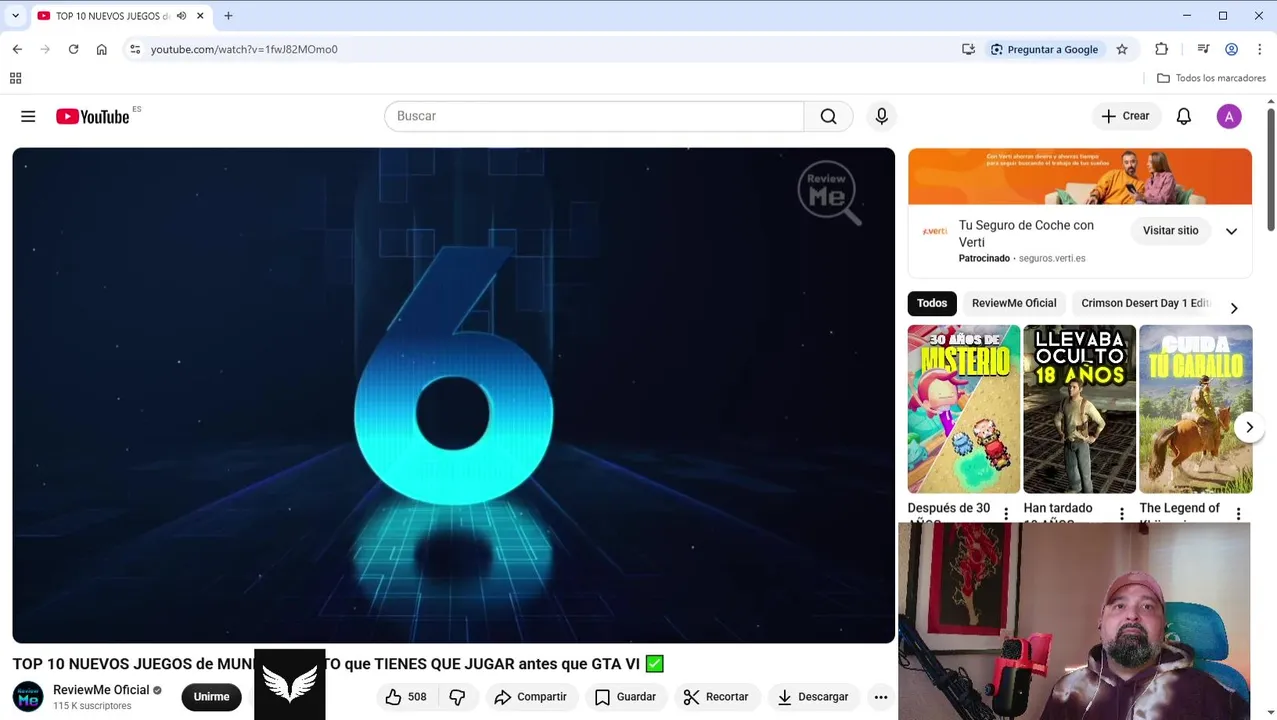Open new browser tab

click(x=228, y=16)
